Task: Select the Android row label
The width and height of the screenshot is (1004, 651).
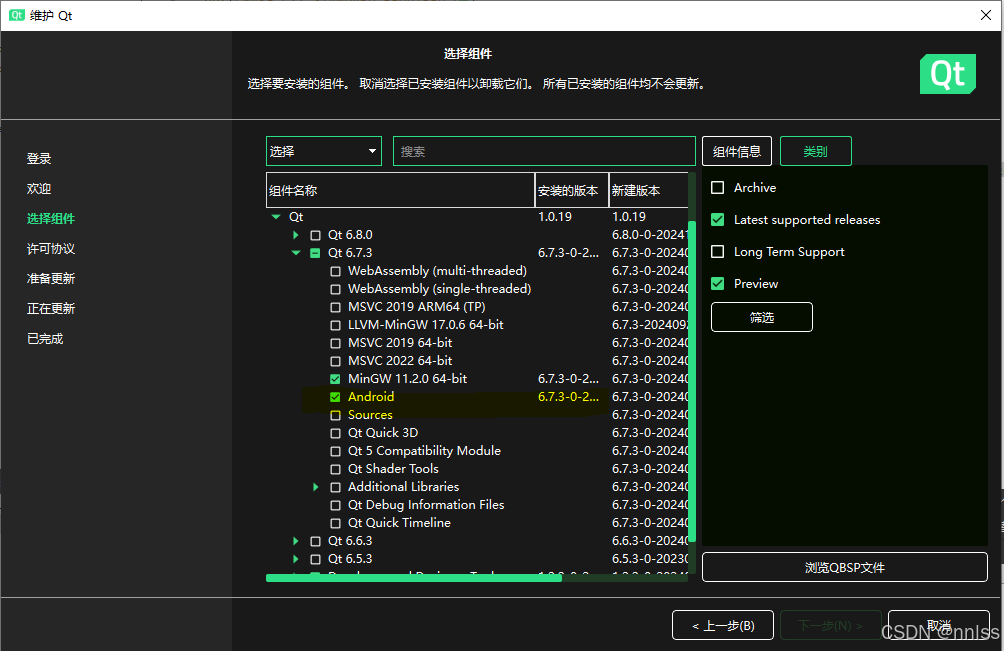Action: (x=371, y=397)
